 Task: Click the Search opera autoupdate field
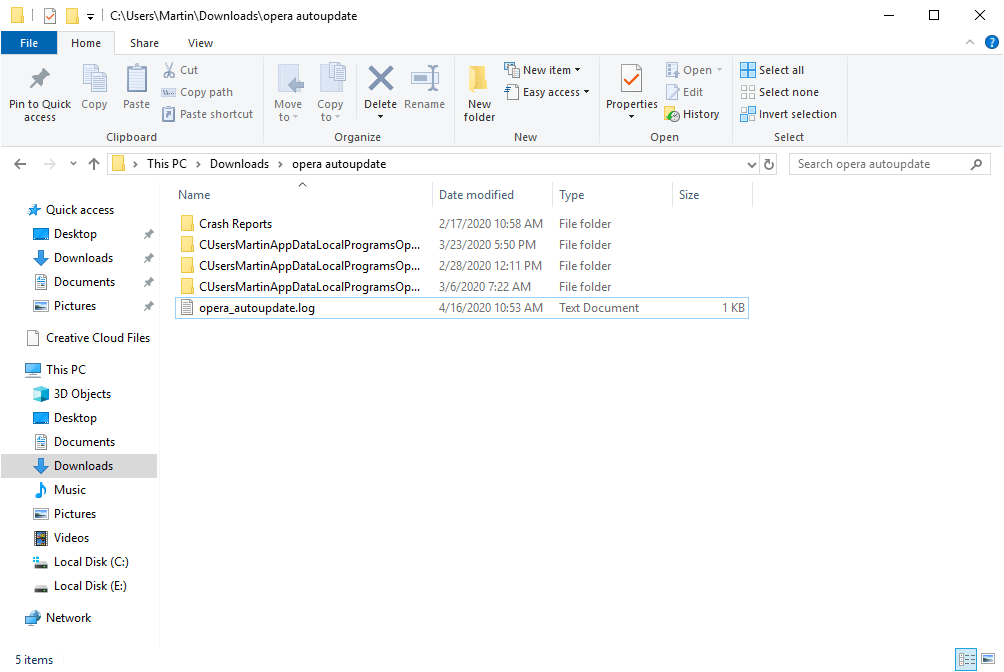tap(890, 164)
